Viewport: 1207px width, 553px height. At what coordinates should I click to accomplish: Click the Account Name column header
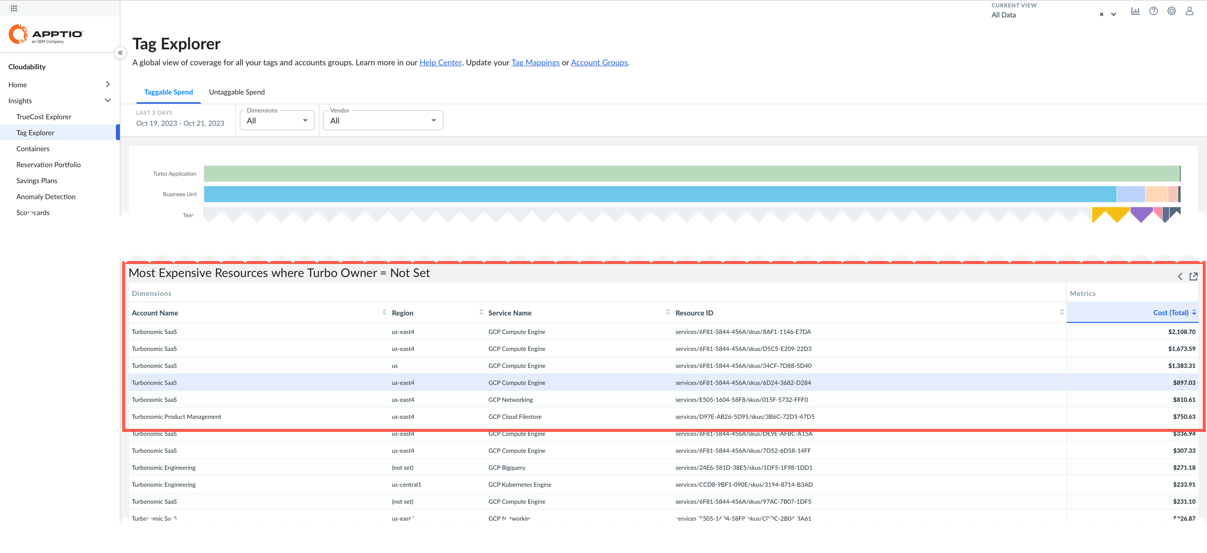pyautogui.click(x=155, y=312)
